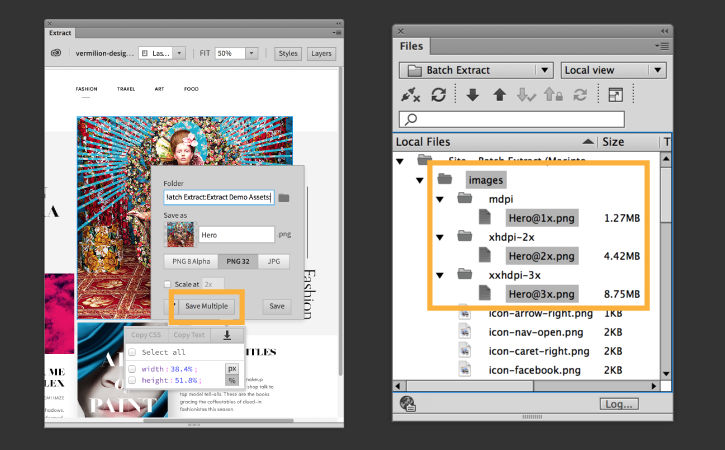Switch units to percent

[232, 380]
